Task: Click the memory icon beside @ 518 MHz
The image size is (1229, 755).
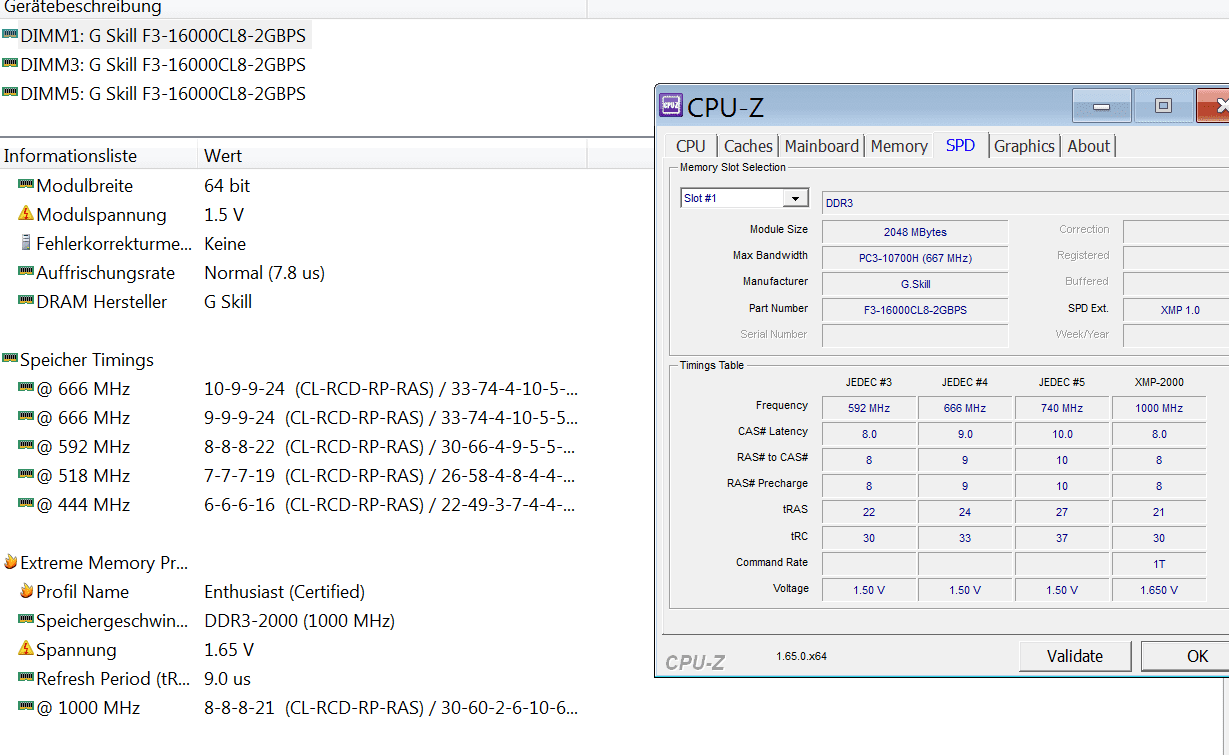Action: tap(26, 475)
